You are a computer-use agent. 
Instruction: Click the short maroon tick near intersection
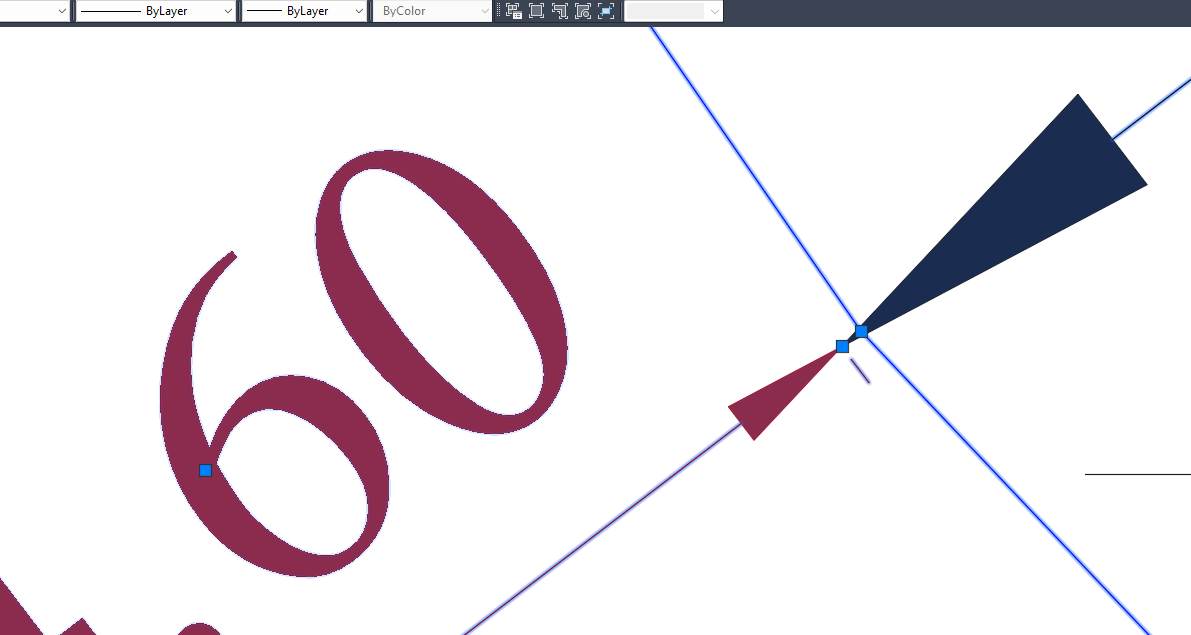[860, 371]
